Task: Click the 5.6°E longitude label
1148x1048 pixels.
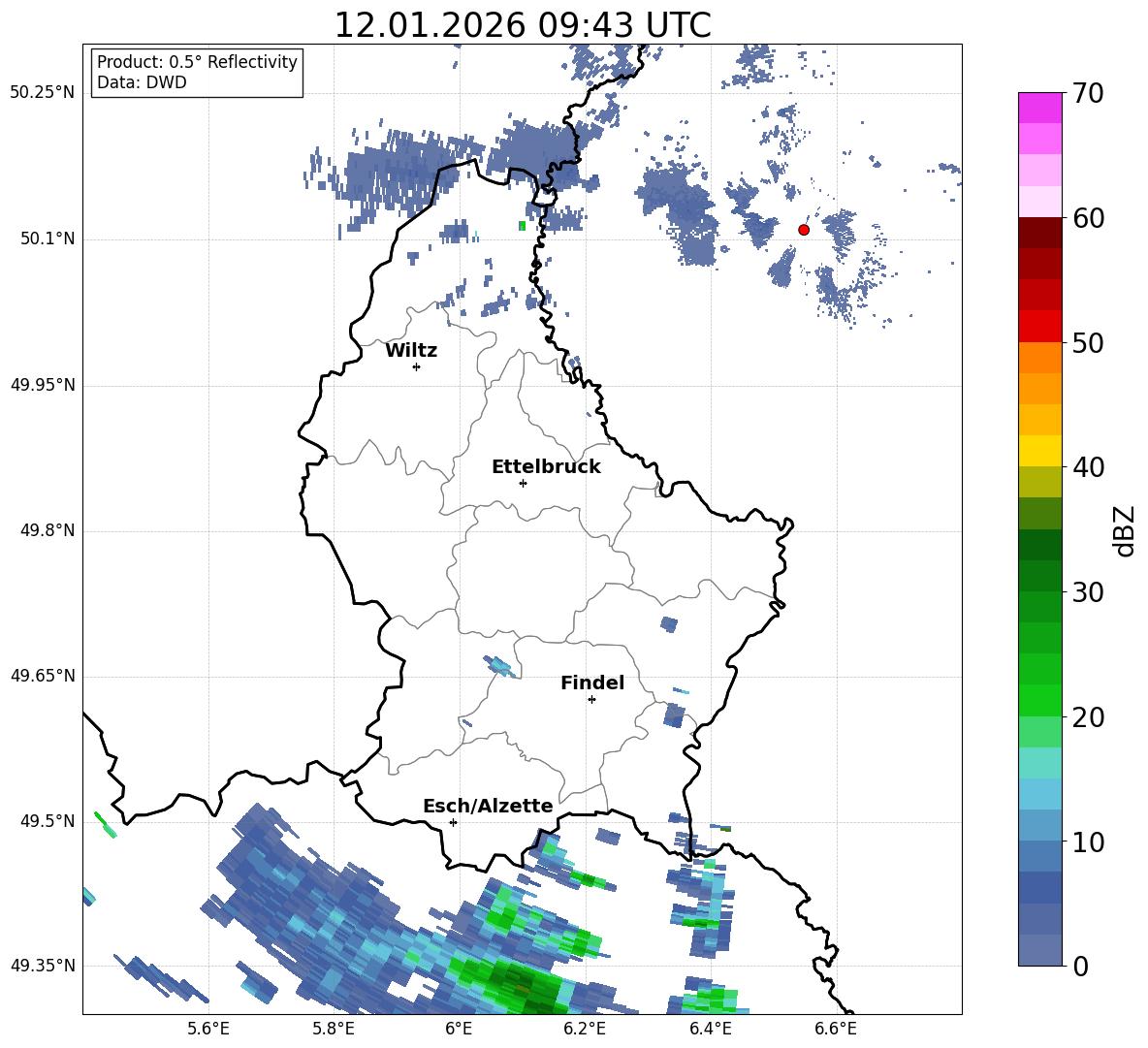Action: tap(208, 1029)
